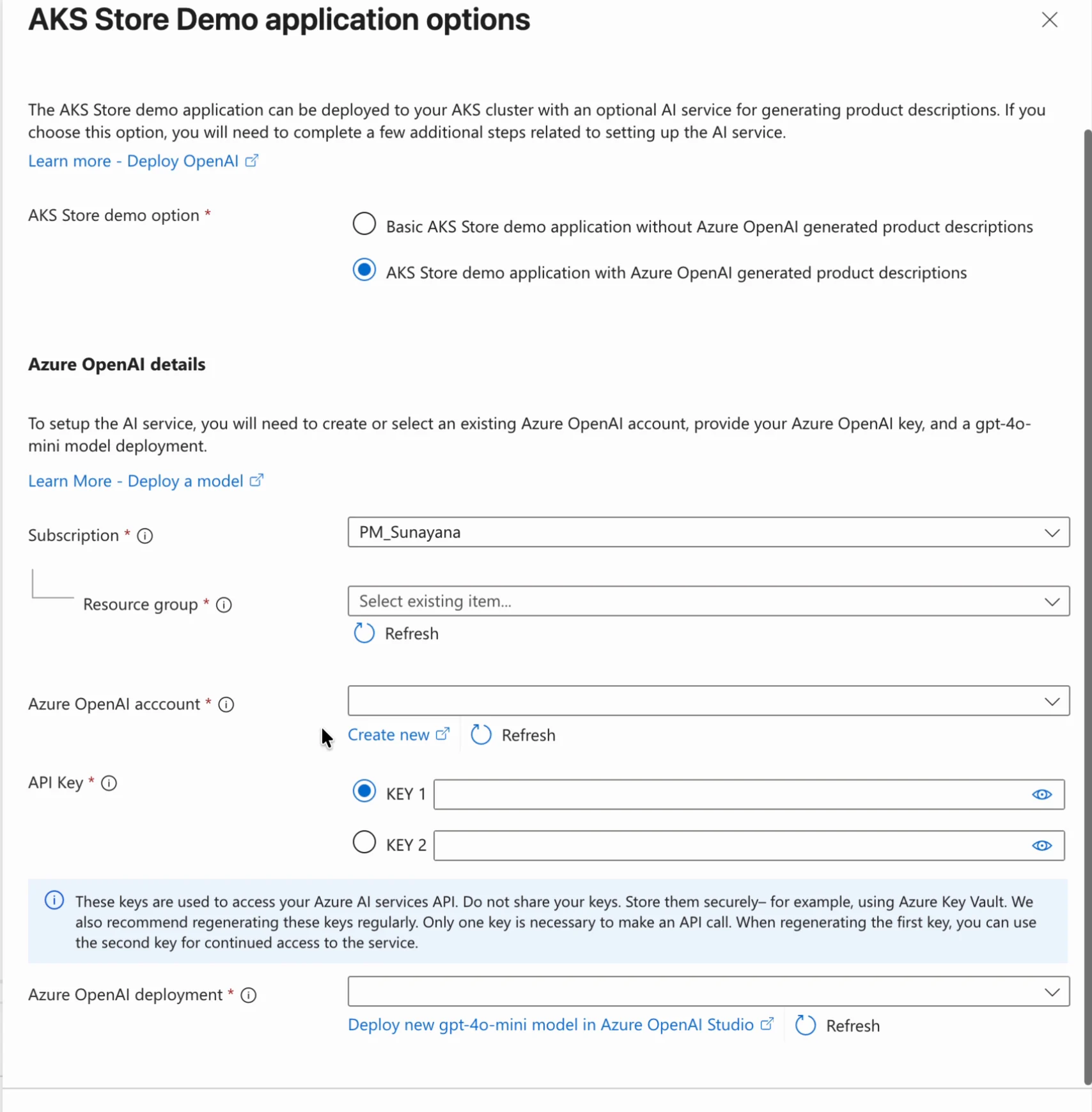Select Basic AKS Store demo without OpenAI option
This screenshot has height=1112, width=1092.
point(364,224)
